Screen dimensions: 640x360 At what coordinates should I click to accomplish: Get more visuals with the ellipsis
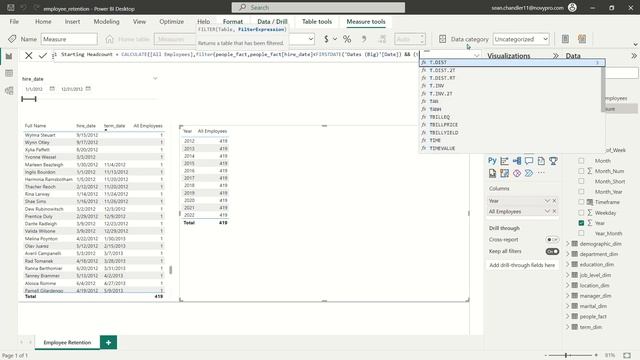coord(541,173)
